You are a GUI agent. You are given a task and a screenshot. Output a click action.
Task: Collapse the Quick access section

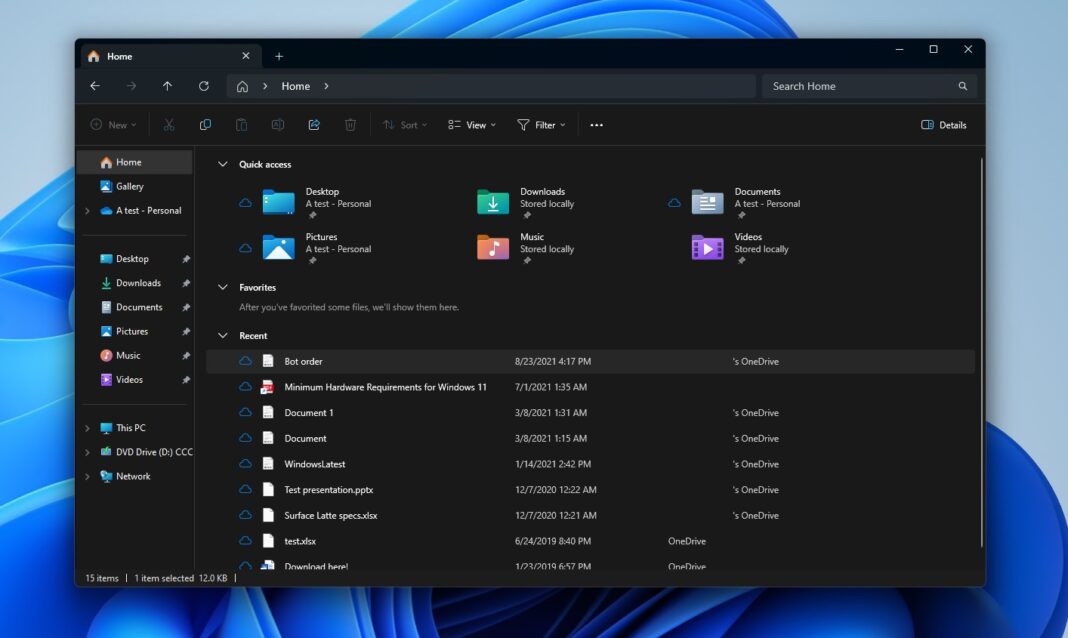pos(223,164)
